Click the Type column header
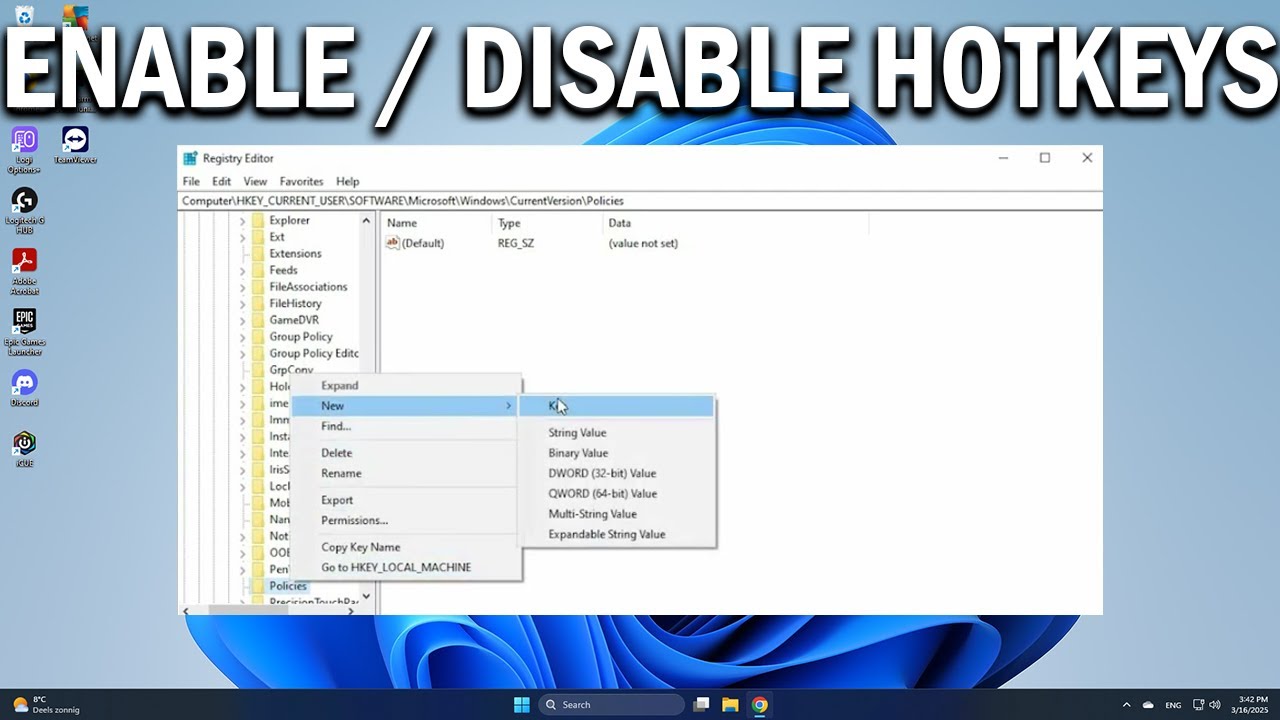The width and height of the screenshot is (1280, 720). 548,223
